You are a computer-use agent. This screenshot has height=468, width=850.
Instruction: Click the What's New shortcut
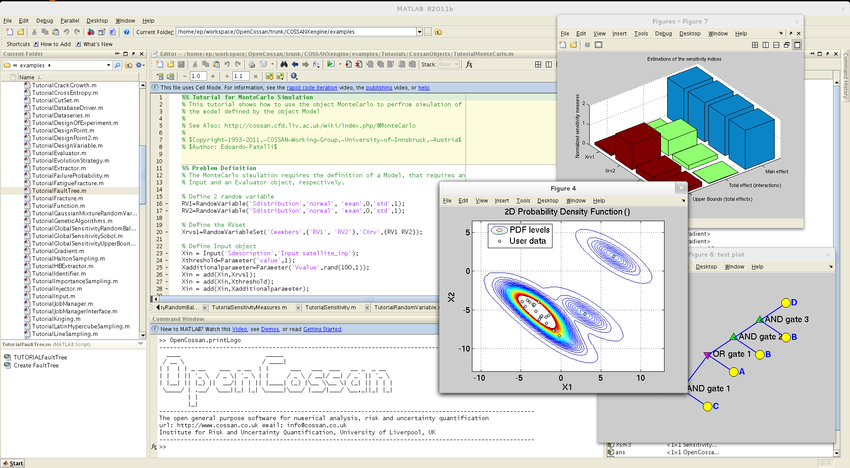click(x=94, y=44)
